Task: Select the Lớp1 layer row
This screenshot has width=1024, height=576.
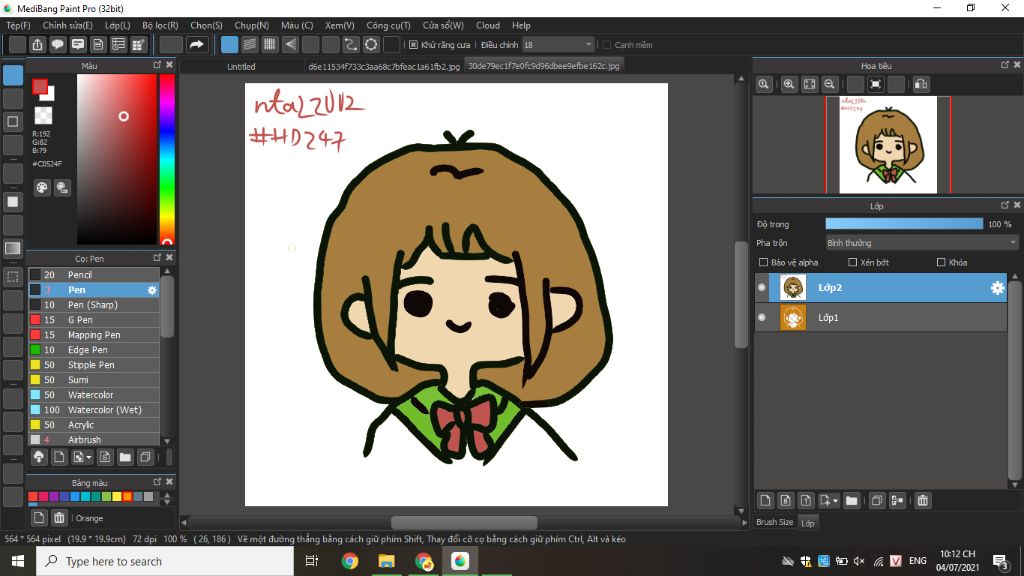Action: [880, 318]
